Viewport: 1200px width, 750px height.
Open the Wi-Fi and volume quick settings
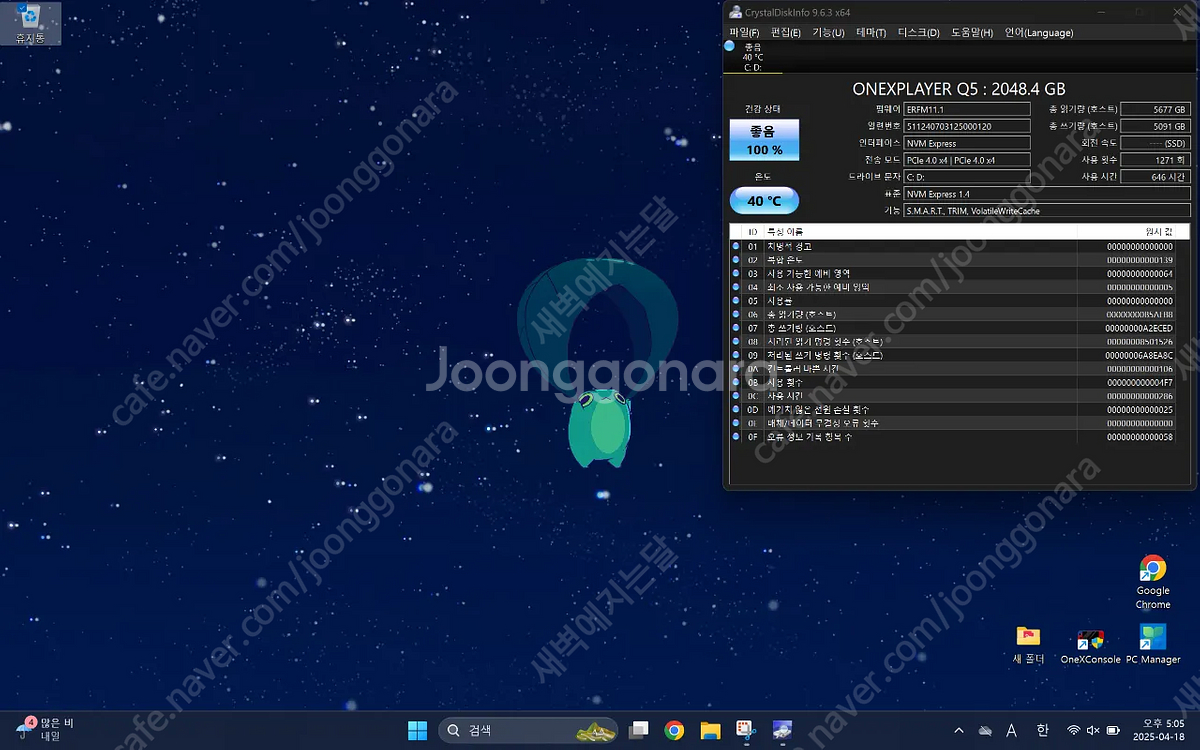click(x=1094, y=731)
